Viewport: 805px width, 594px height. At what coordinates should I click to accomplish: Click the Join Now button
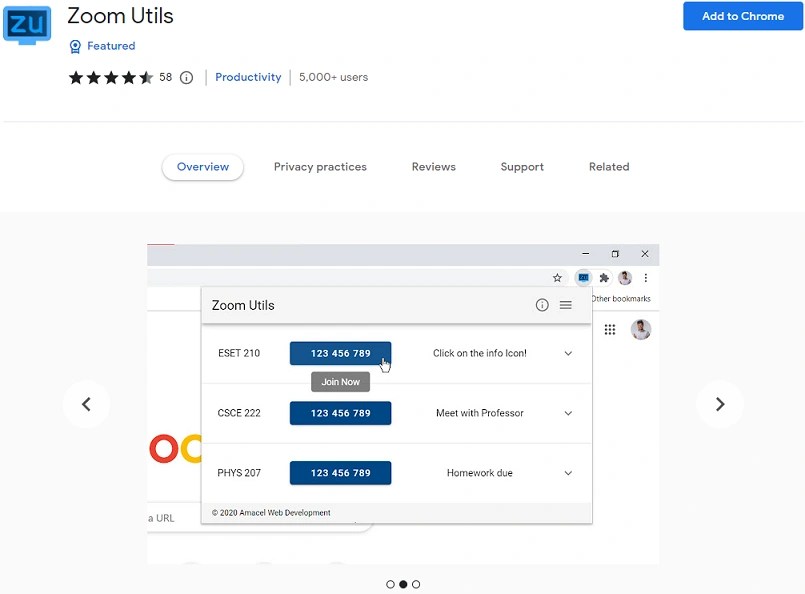tap(340, 381)
